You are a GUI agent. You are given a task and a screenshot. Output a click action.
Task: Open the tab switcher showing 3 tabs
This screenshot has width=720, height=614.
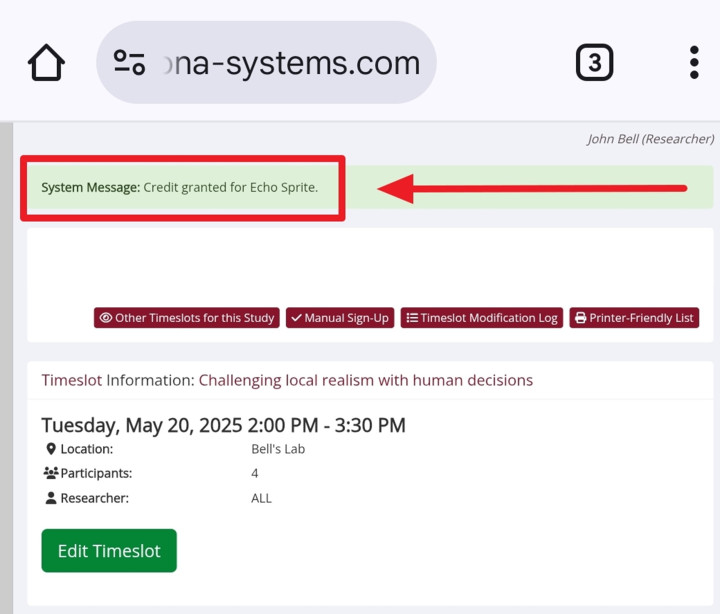[595, 62]
